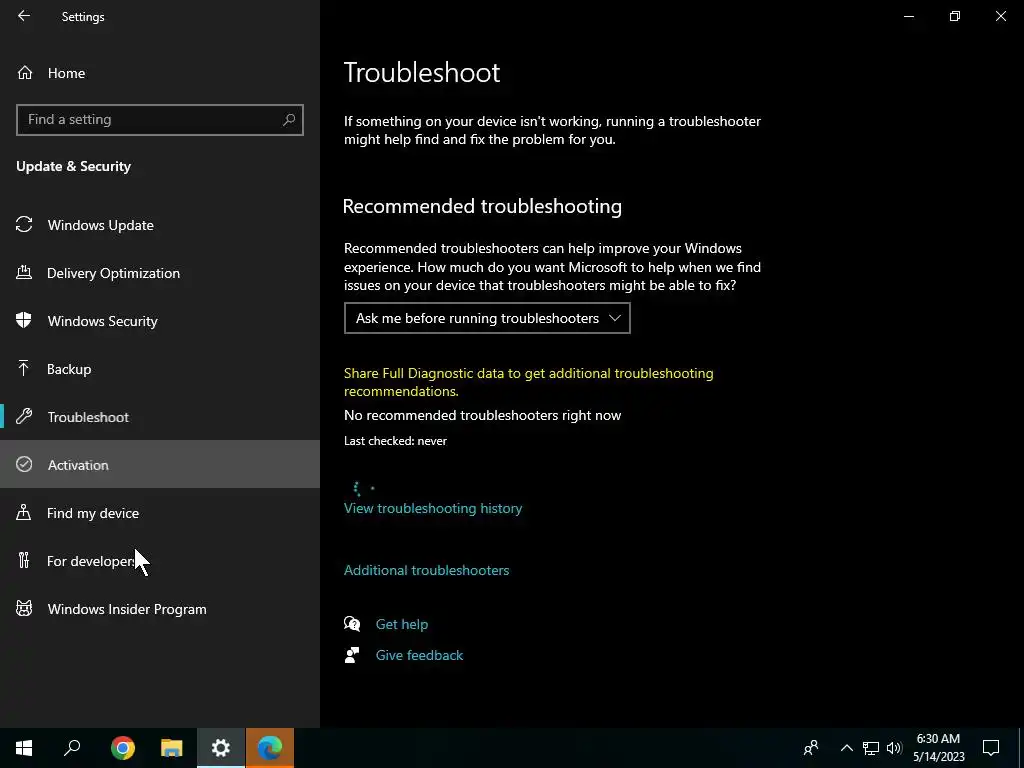
Task: Click the Windows Insider cat icon
Action: (24, 609)
